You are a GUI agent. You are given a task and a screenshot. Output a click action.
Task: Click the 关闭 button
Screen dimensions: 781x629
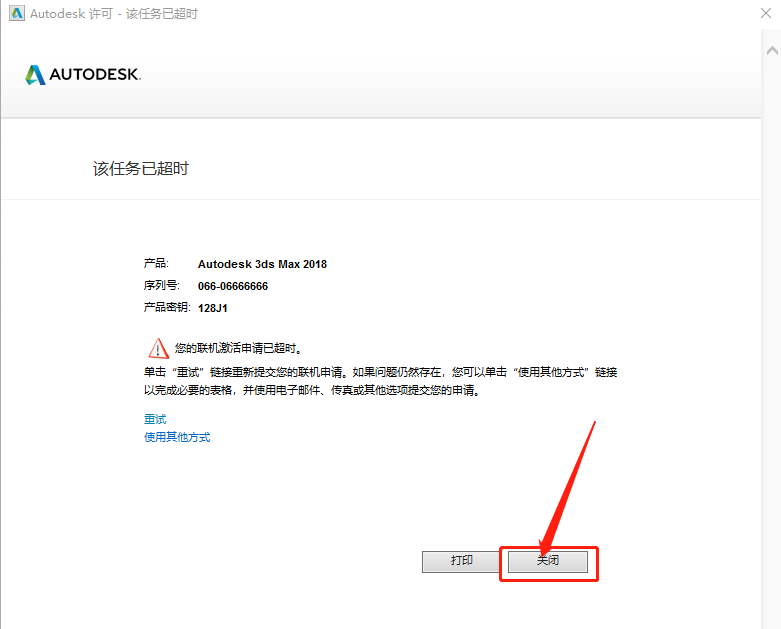click(x=548, y=561)
